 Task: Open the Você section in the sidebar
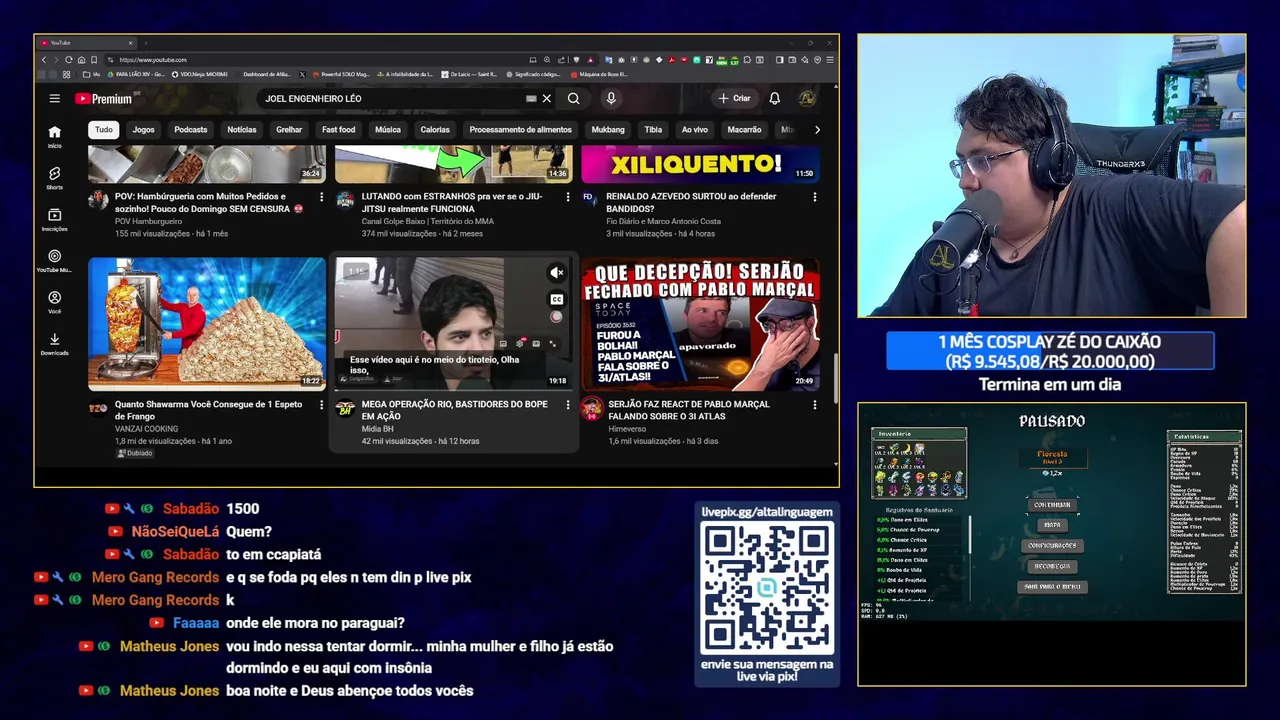click(54, 302)
